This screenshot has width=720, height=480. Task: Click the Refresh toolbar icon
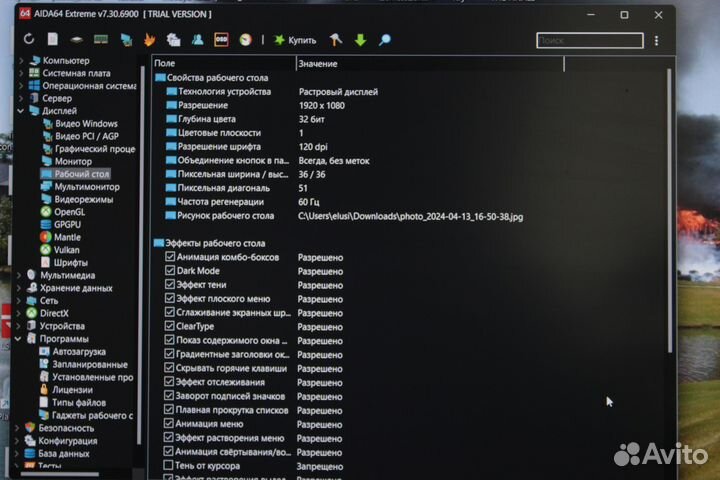29,40
